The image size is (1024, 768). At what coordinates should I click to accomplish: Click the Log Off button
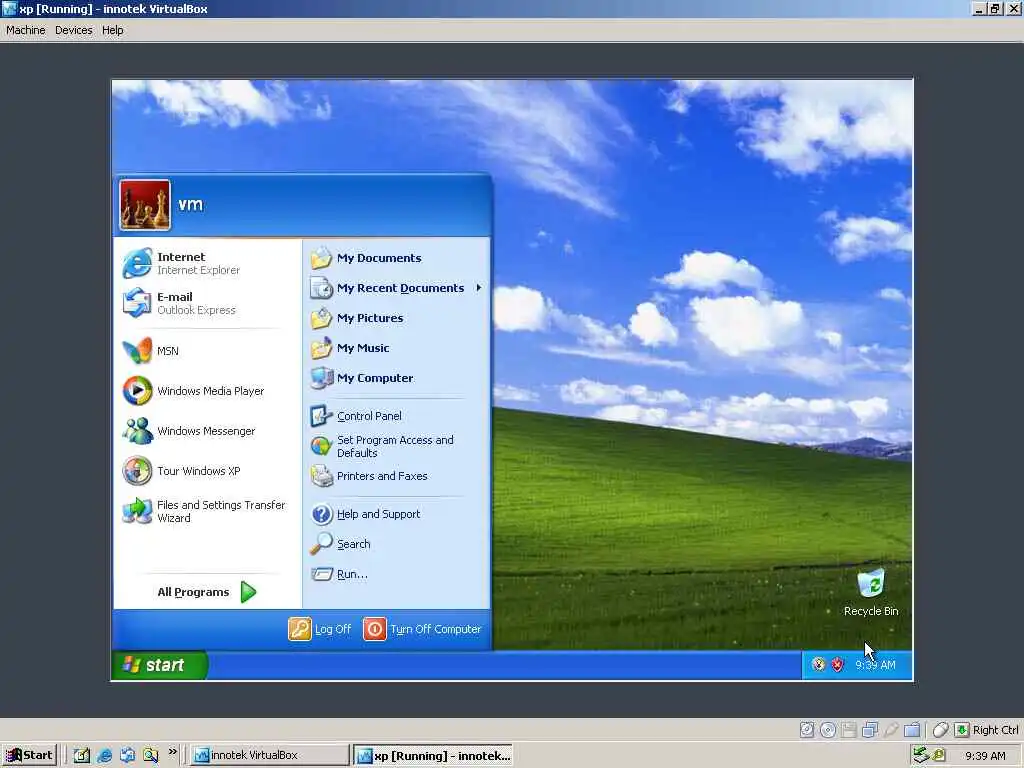click(320, 629)
